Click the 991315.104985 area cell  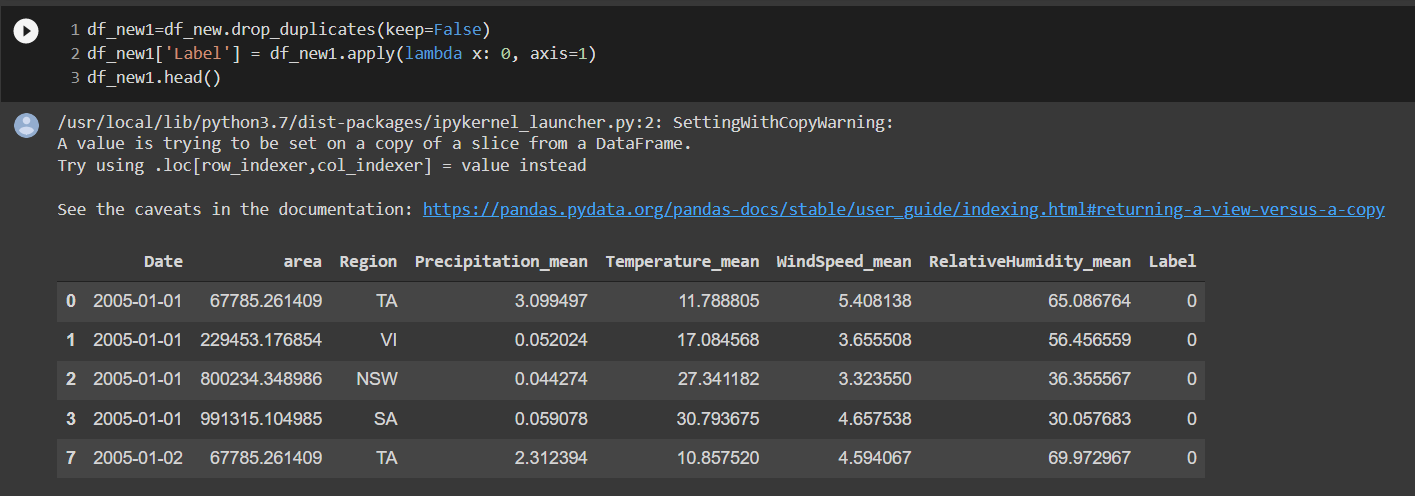tap(261, 418)
